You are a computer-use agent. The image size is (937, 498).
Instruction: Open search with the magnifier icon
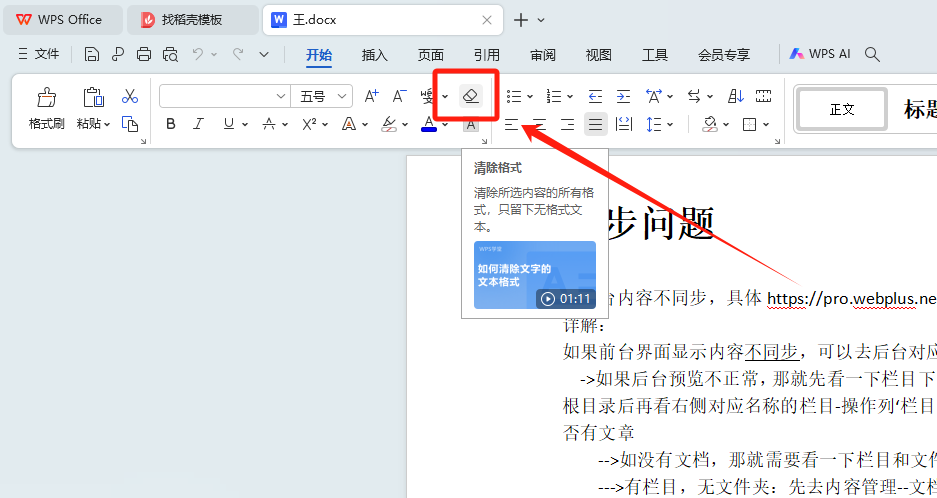pyautogui.click(x=872, y=54)
